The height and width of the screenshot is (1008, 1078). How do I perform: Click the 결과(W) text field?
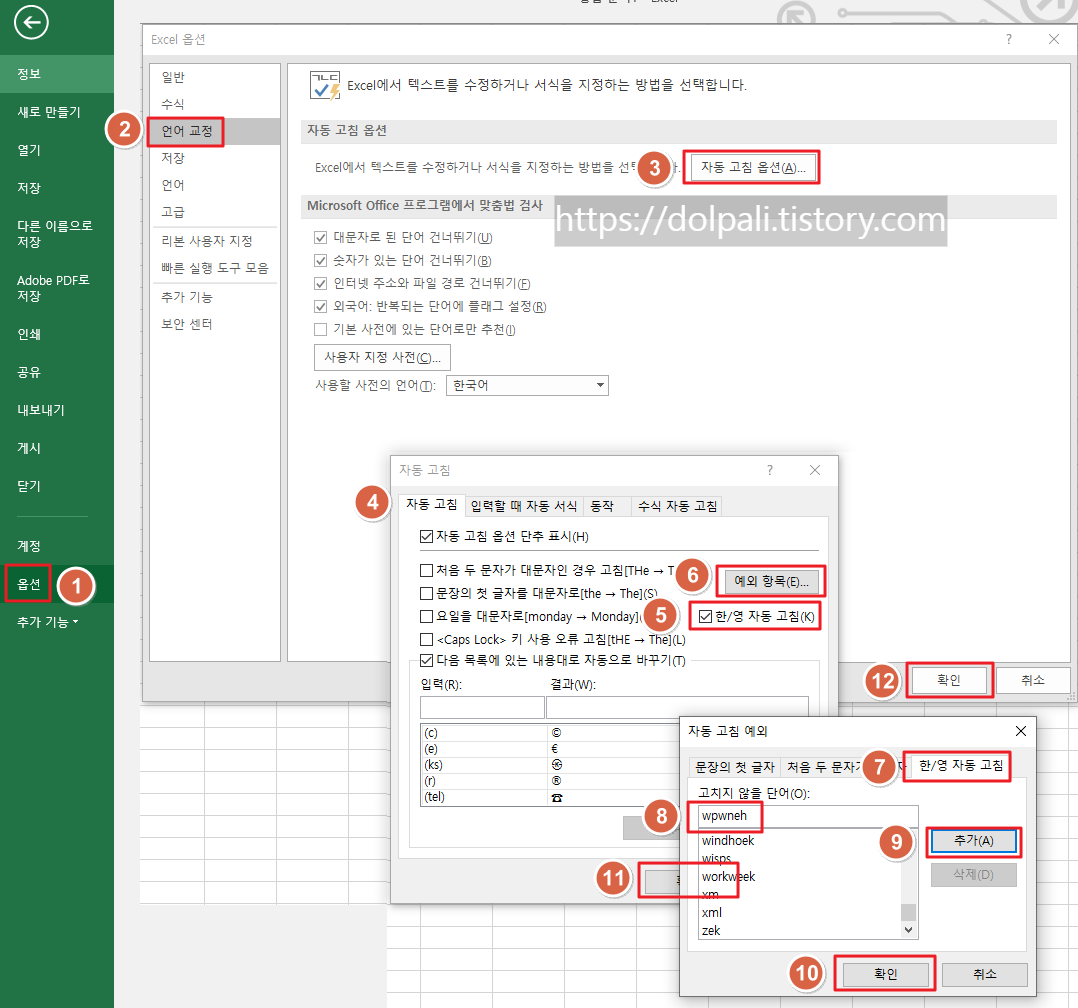tap(676, 708)
